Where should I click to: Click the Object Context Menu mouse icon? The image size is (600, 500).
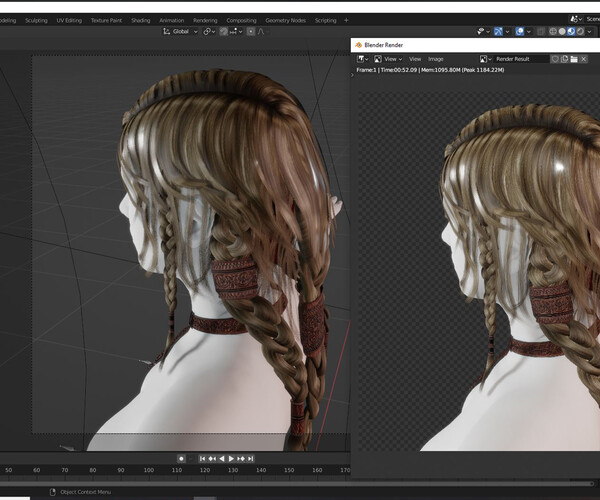(53, 492)
